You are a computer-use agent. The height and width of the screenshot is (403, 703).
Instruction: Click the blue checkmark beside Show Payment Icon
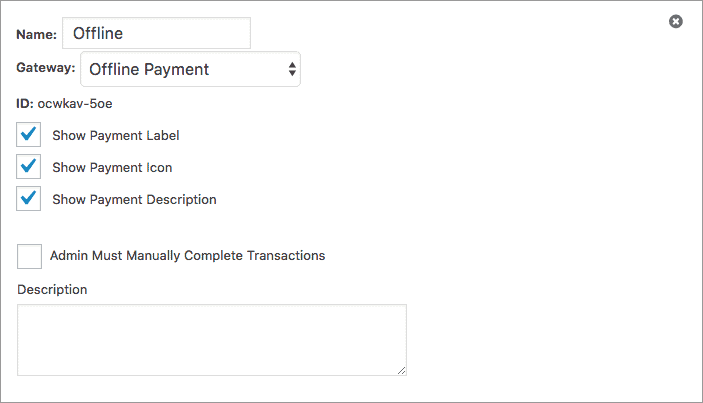click(x=29, y=165)
